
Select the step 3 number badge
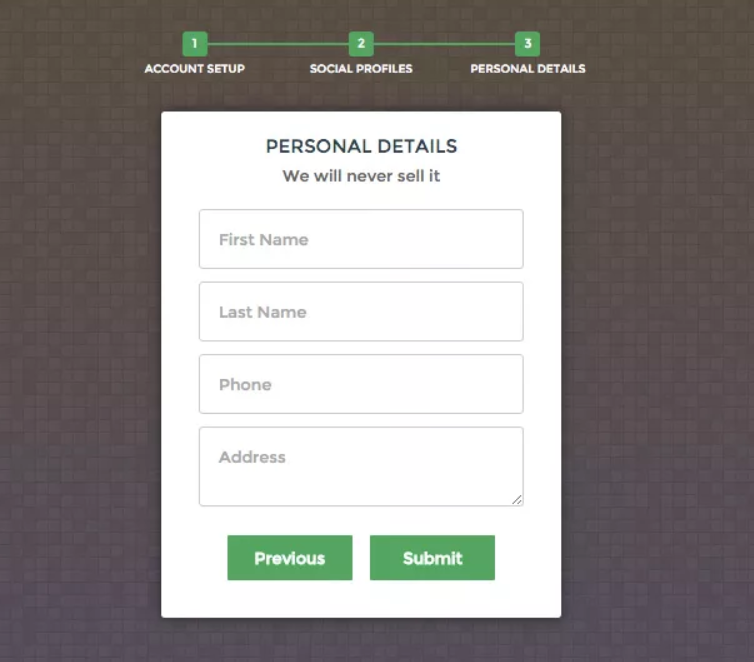528,44
